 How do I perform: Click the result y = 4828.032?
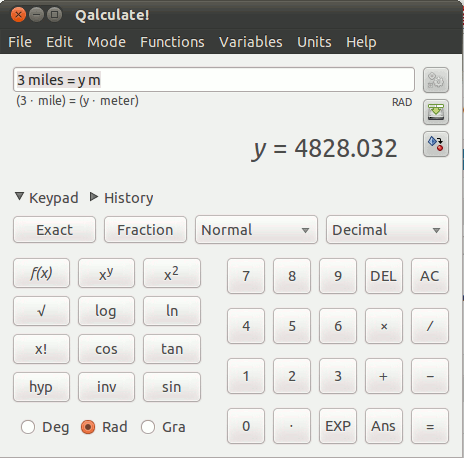tap(324, 149)
